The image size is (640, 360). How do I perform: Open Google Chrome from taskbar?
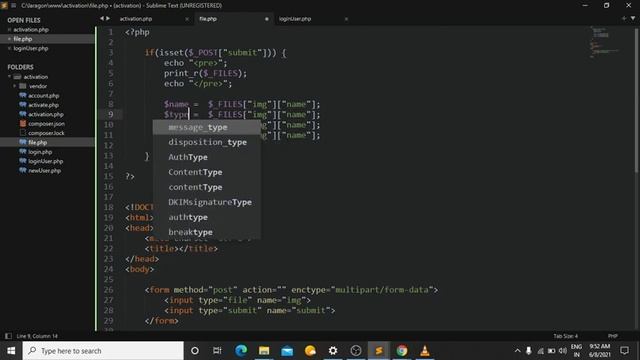402,351
